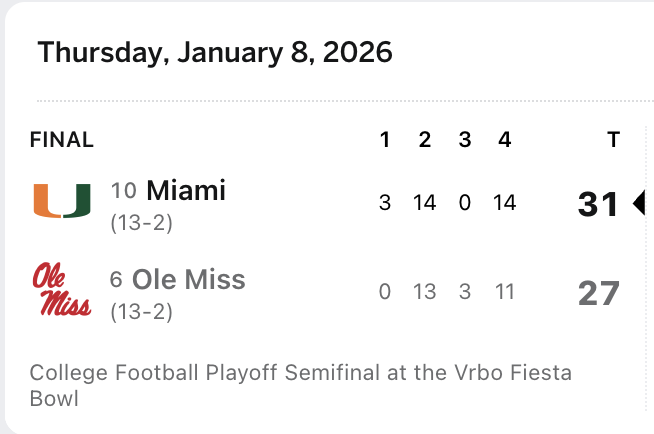The height and width of the screenshot is (434, 654).
Task: Click the Miami Hurricanes logo
Action: click(62, 201)
